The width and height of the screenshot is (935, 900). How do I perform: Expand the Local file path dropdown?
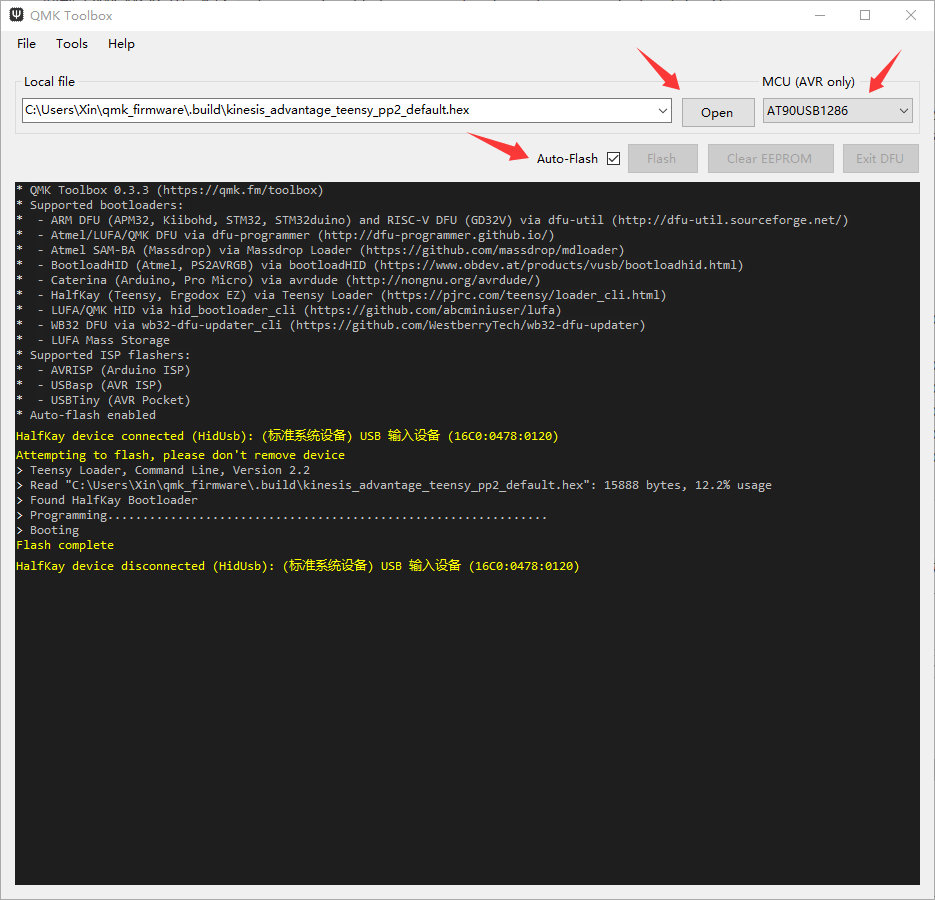pyautogui.click(x=663, y=111)
